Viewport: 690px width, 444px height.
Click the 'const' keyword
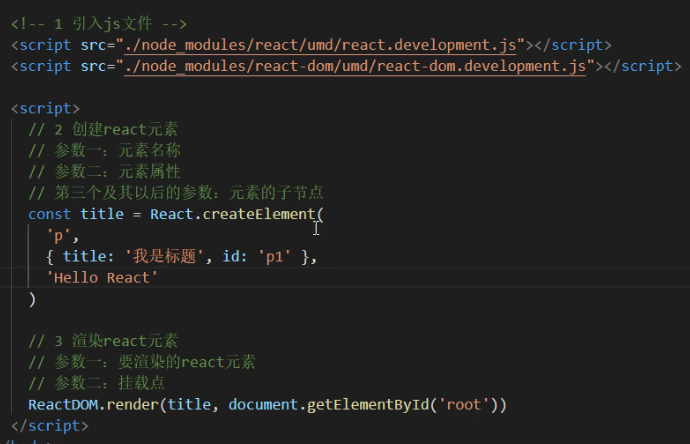point(49,214)
